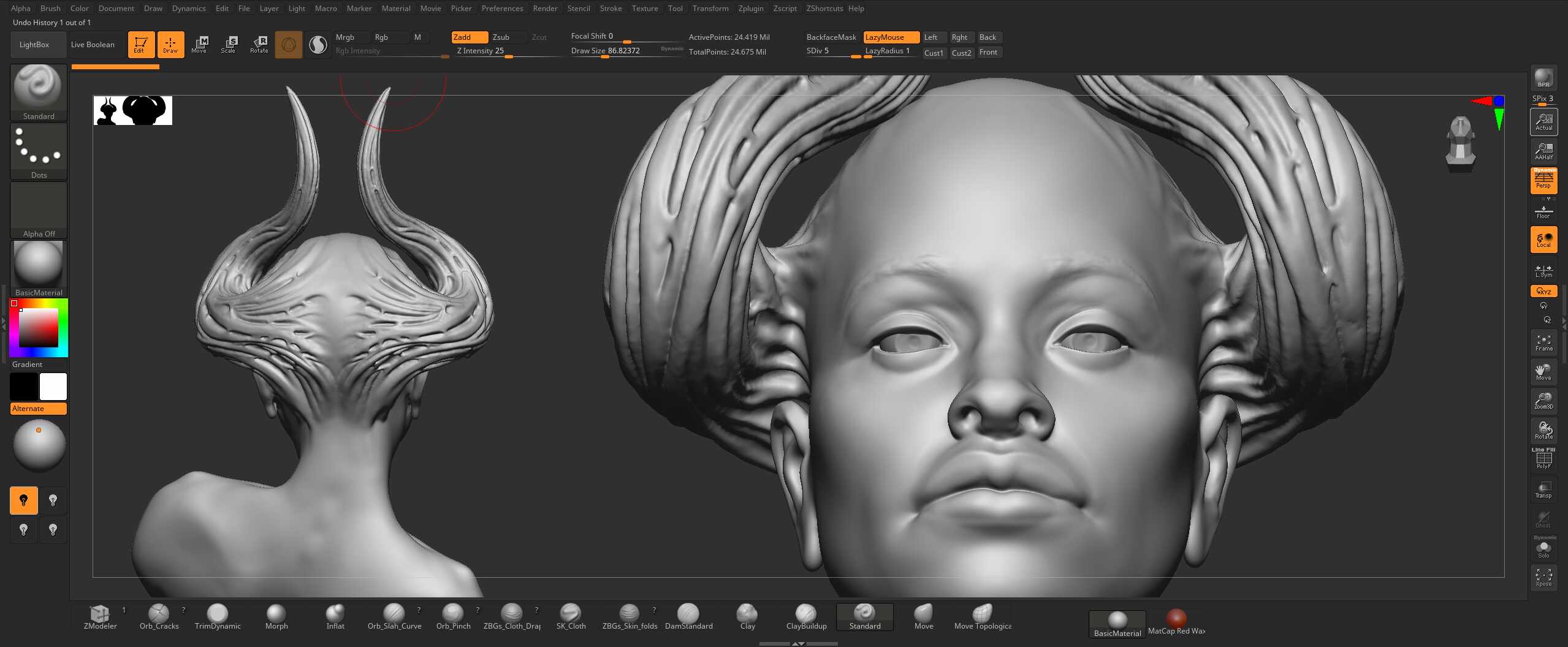Toggle Persp perspective view

click(x=1543, y=181)
